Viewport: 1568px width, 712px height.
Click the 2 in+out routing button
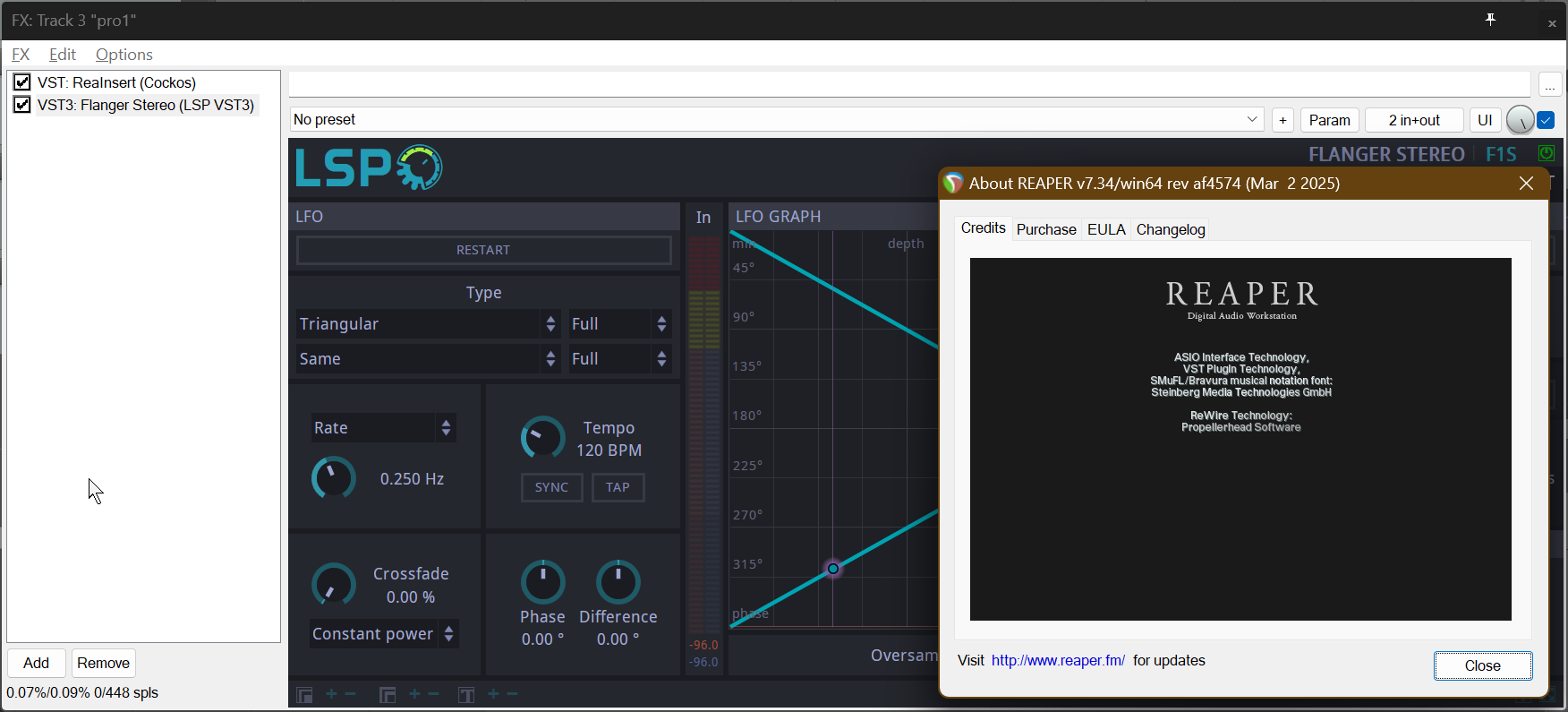1414,120
